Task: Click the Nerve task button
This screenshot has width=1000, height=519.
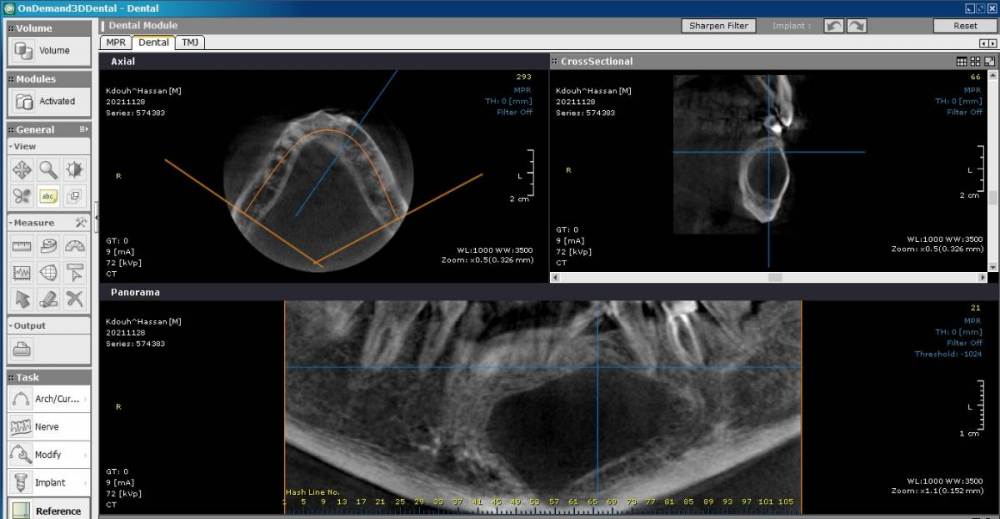Action: pos(47,427)
